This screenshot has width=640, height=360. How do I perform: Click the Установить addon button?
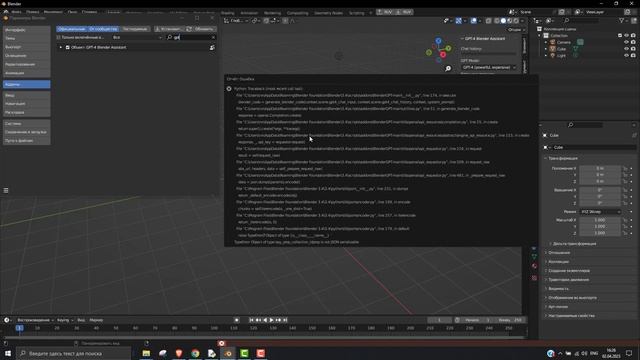169,29
